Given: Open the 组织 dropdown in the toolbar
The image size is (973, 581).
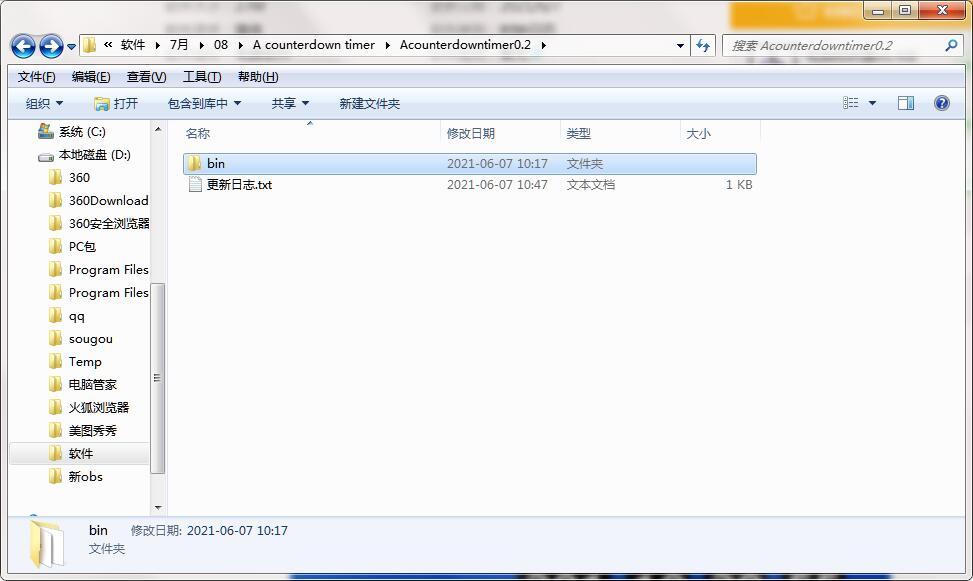Looking at the screenshot, I should 44,104.
